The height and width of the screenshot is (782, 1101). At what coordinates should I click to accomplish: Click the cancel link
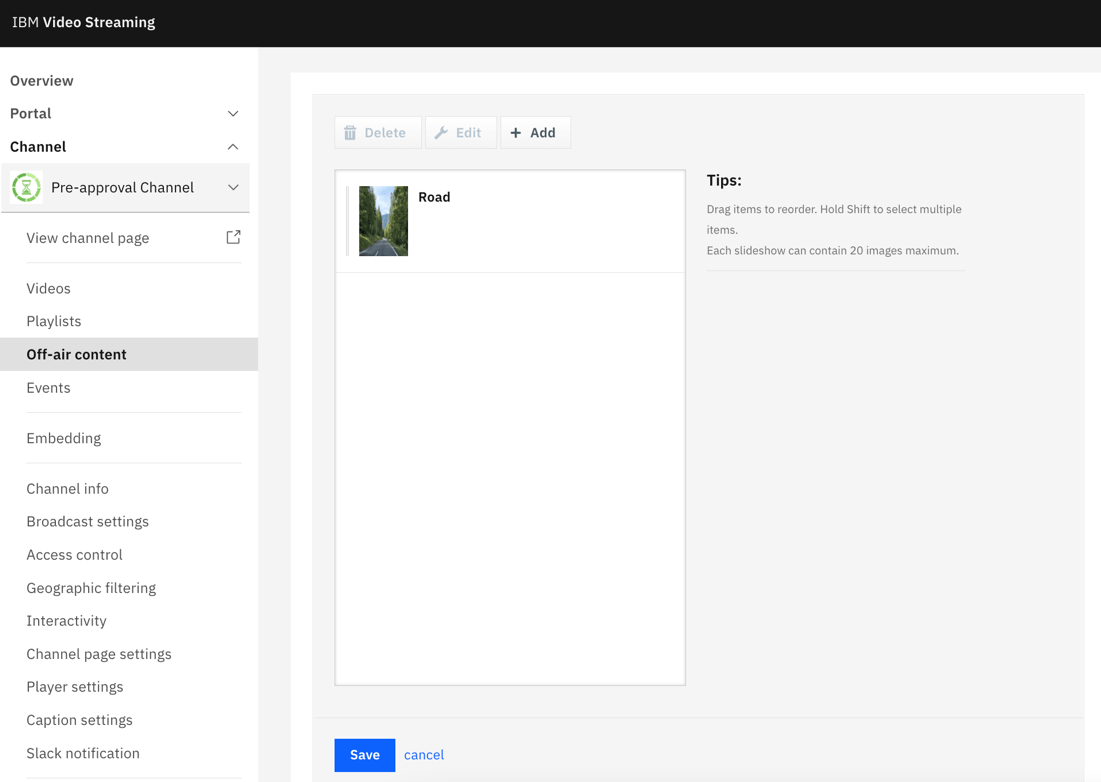pyautogui.click(x=423, y=755)
